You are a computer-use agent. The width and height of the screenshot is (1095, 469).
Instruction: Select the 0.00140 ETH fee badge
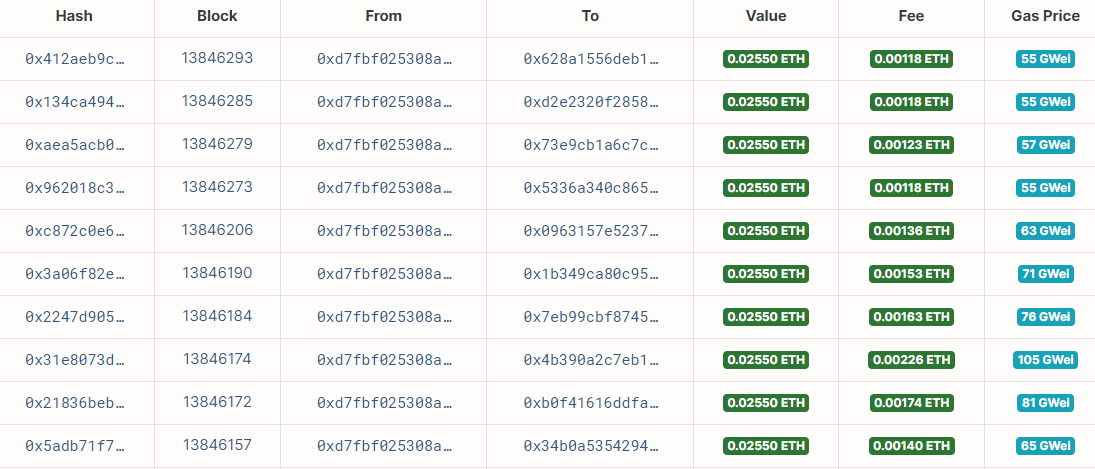(x=911, y=446)
